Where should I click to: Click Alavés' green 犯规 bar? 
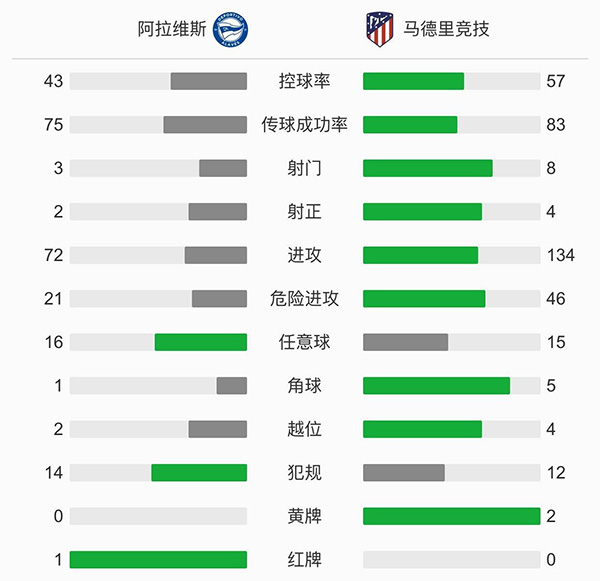click(199, 473)
